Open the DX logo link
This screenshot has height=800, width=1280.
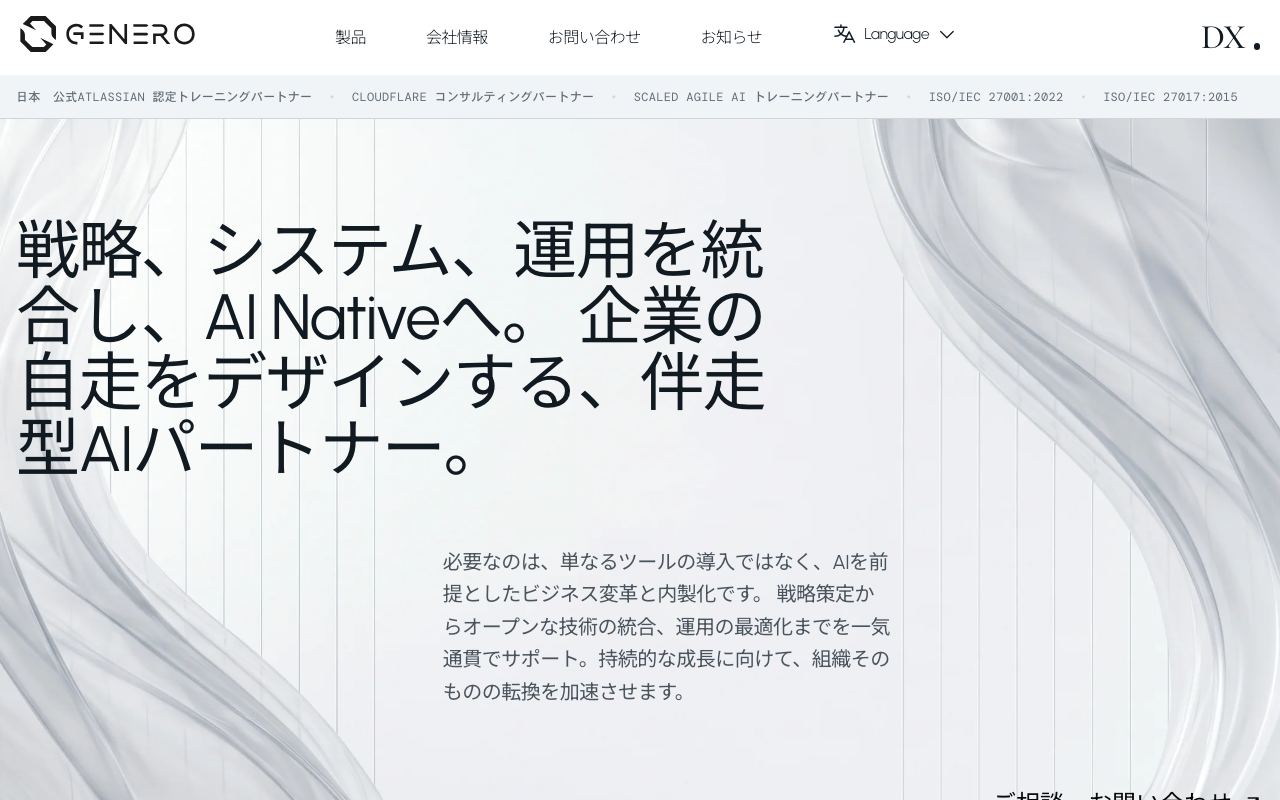[1230, 38]
